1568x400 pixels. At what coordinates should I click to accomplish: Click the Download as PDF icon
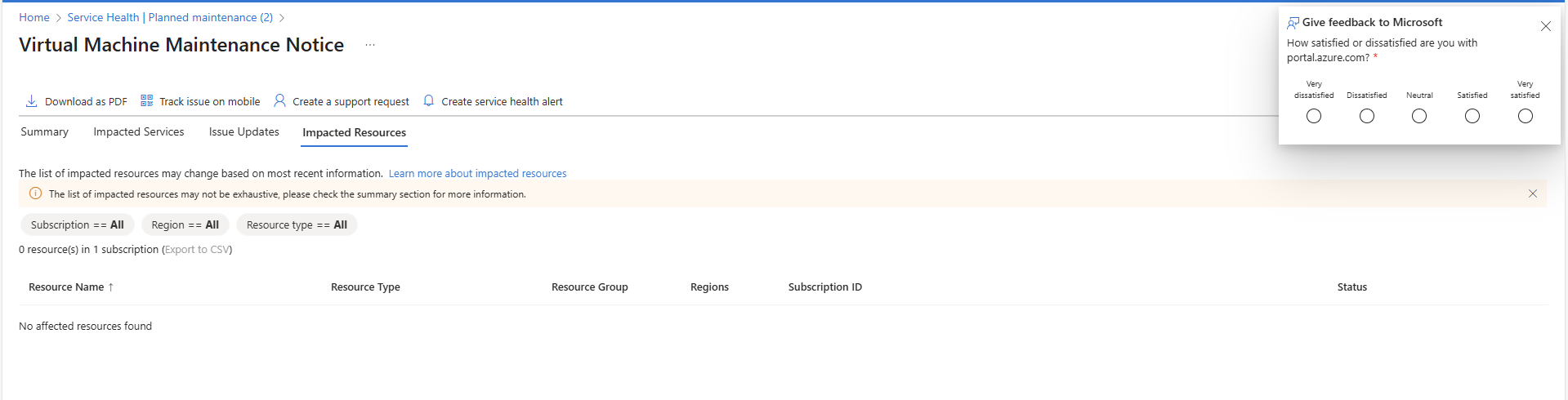click(31, 101)
